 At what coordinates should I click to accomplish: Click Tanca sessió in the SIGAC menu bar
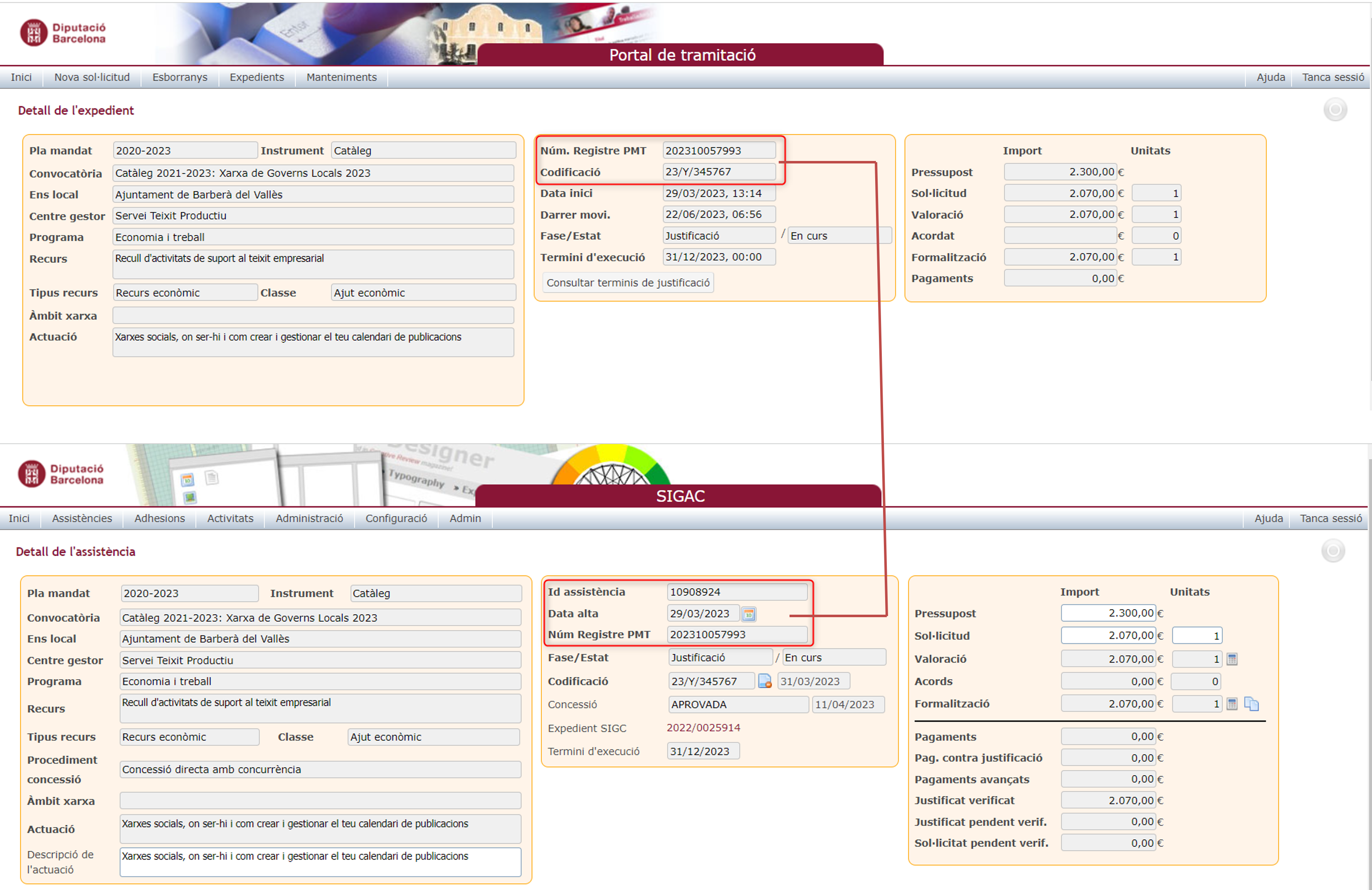(x=1330, y=519)
